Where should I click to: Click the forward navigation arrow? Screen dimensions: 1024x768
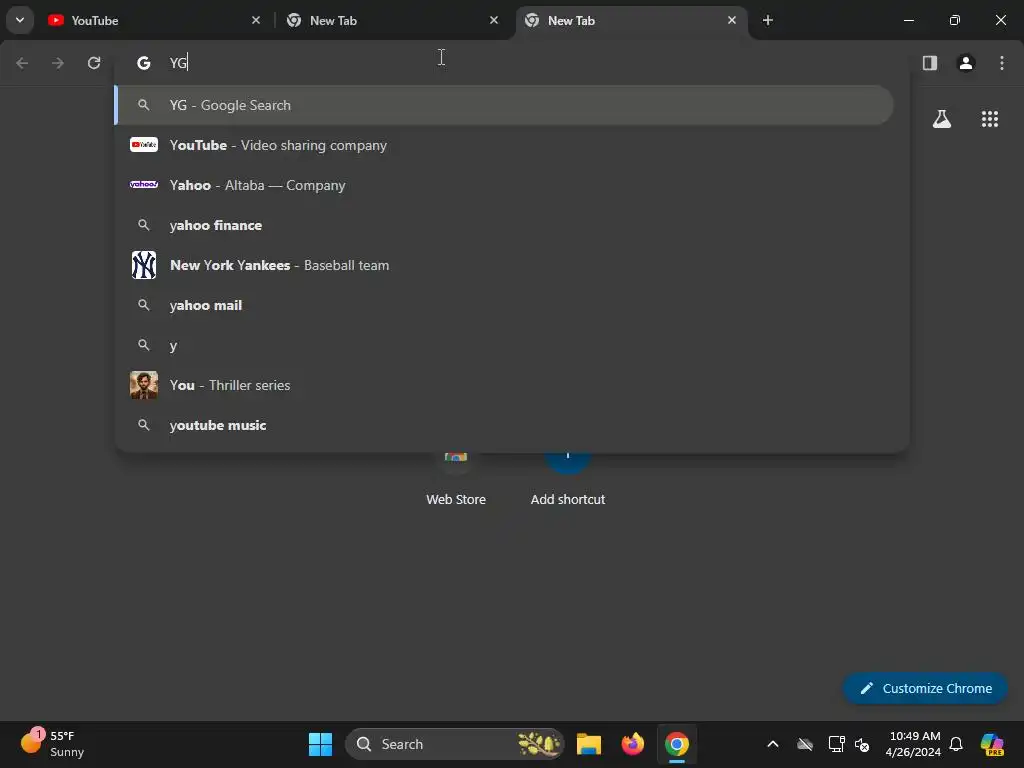pos(58,63)
